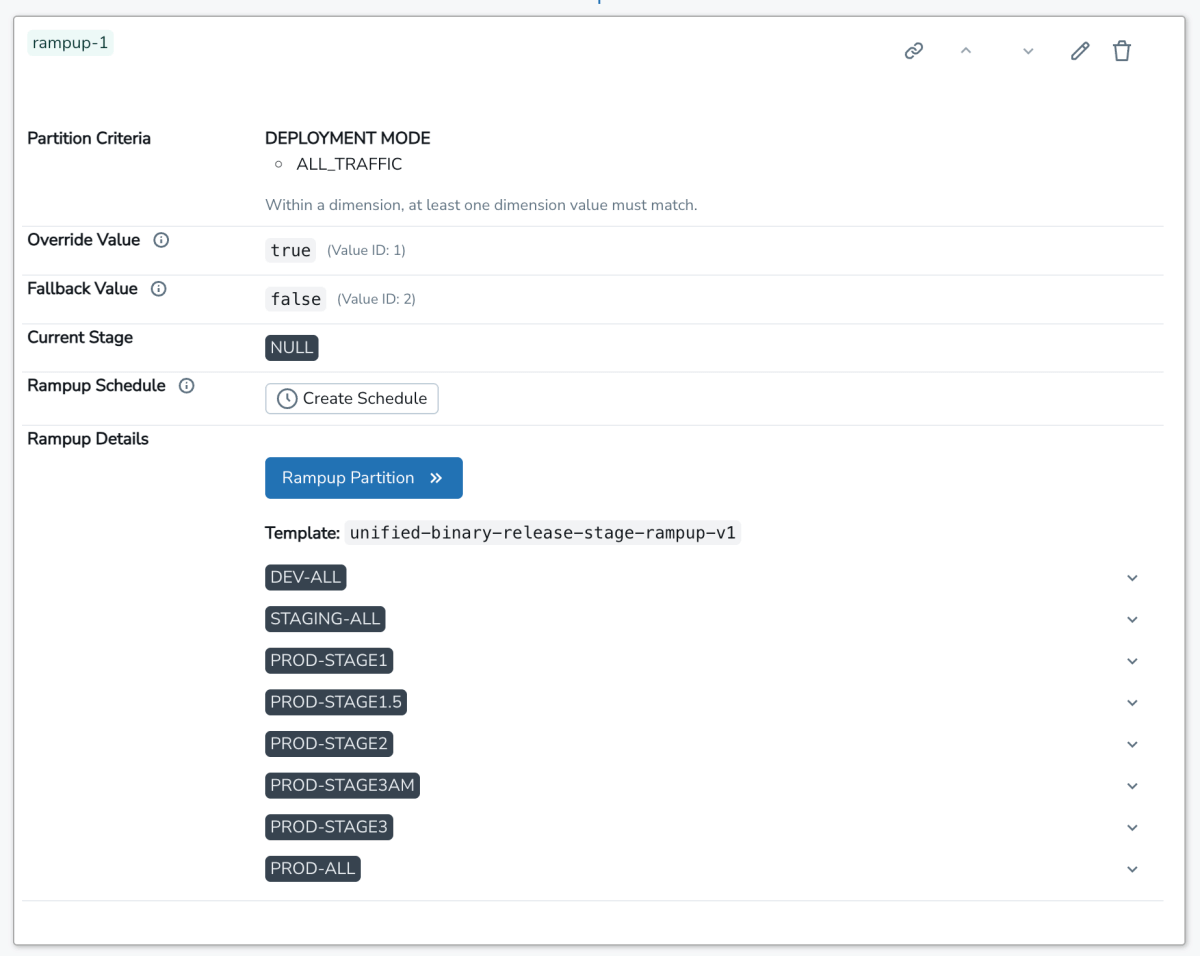Click the STAGING-ALL stage chip
This screenshot has width=1200, height=956.
pyautogui.click(x=325, y=619)
